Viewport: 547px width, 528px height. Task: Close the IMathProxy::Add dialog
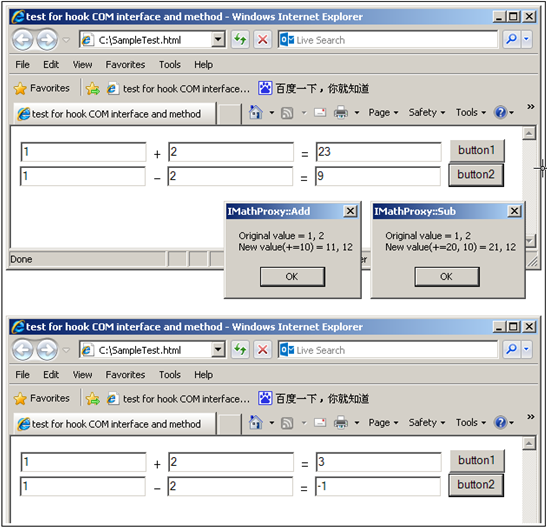pos(350,211)
